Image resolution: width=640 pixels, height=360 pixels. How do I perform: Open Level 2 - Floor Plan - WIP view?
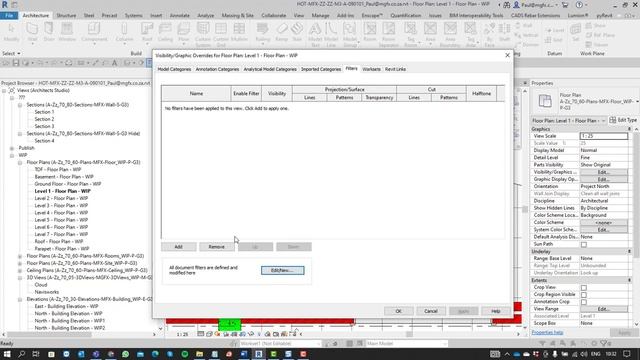[x=61, y=198]
